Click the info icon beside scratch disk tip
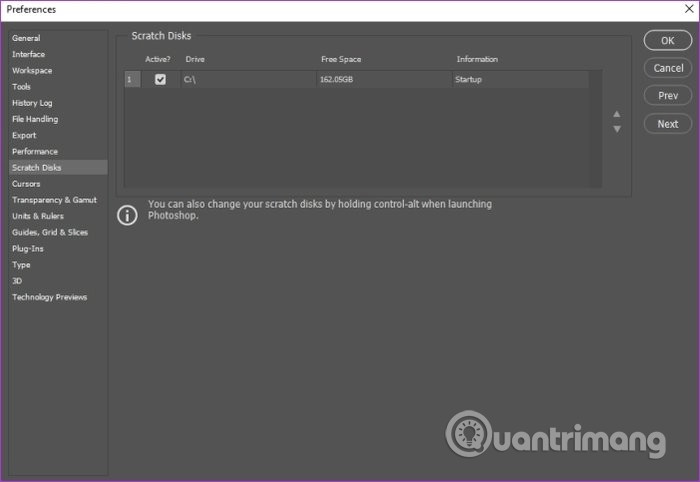This screenshot has height=482, width=700. click(x=127, y=215)
